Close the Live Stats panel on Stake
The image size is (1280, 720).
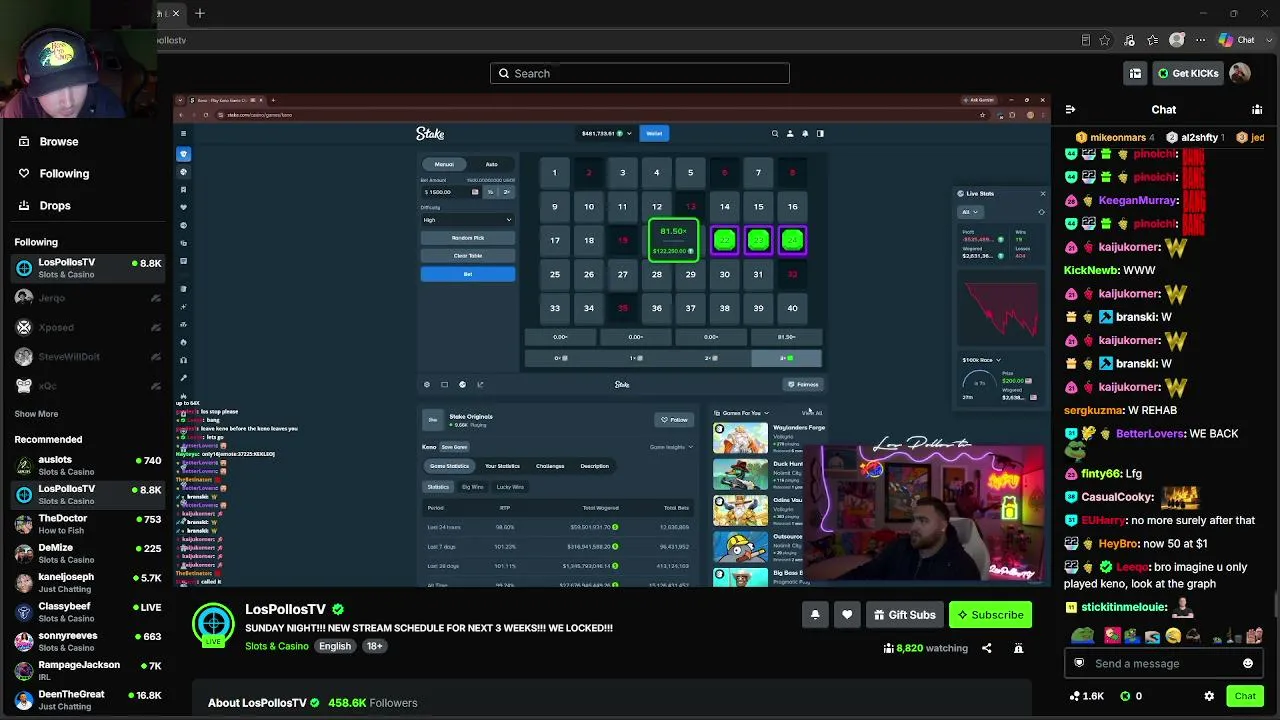click(1042, 193)
